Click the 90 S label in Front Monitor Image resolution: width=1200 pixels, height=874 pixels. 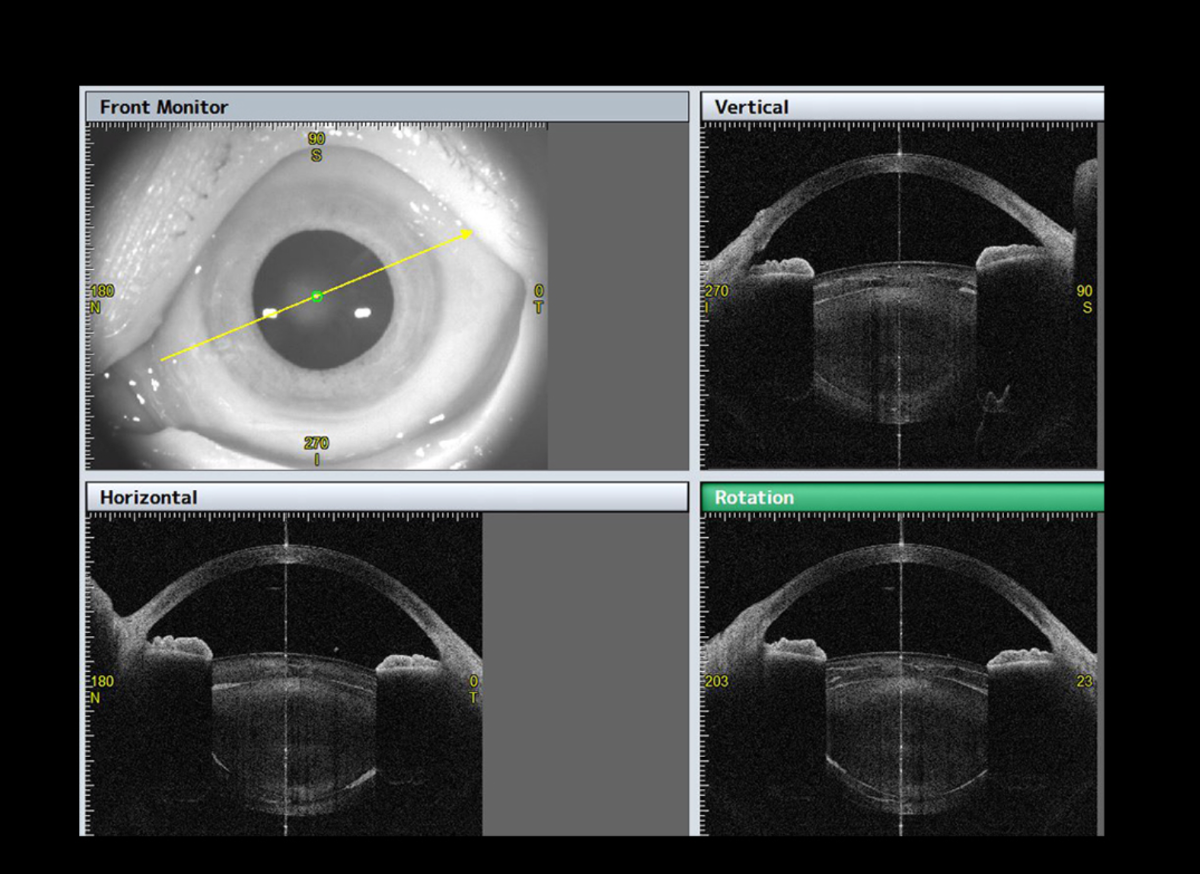tap(316, 147)
